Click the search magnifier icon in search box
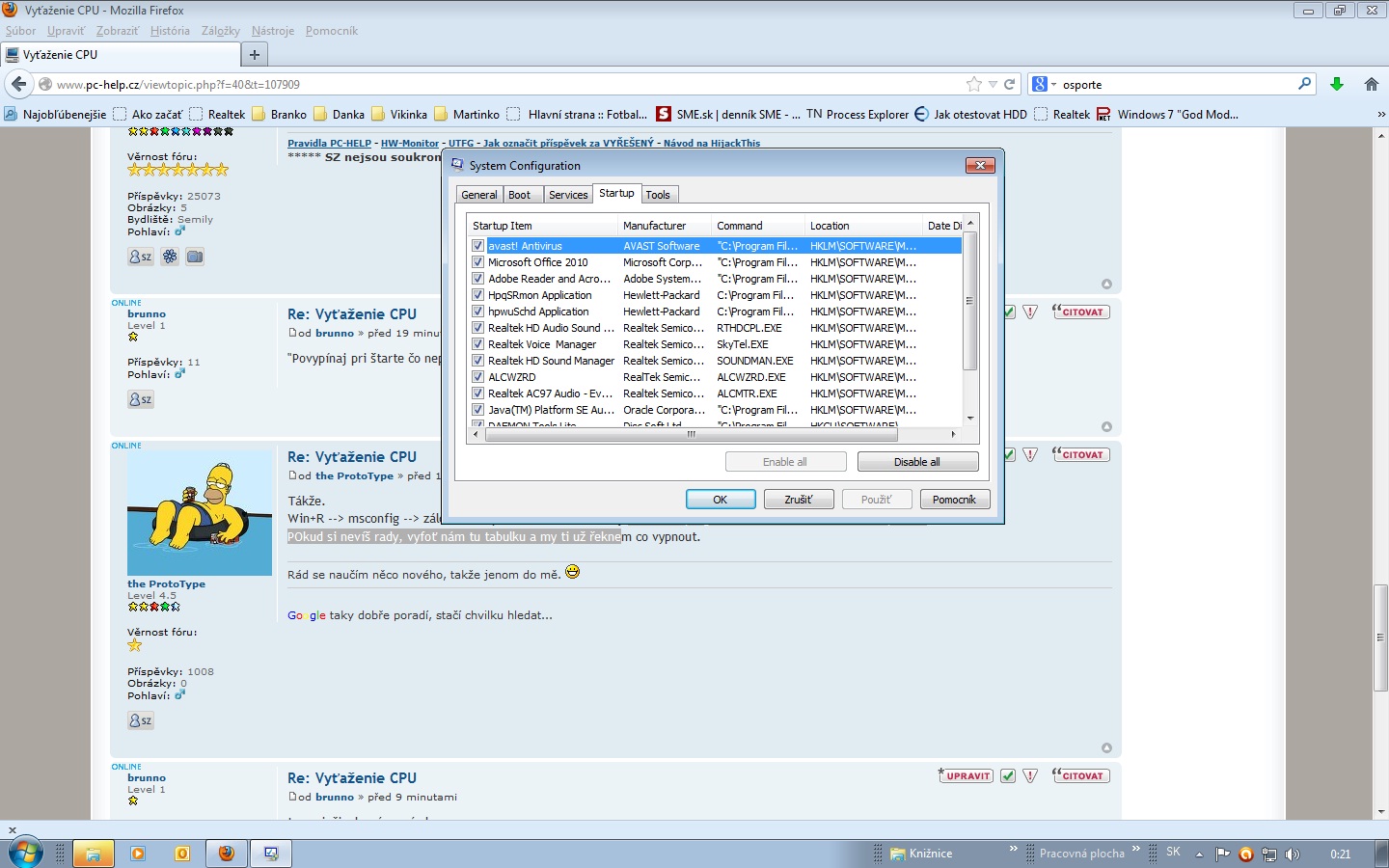Image resolution: width=1389 pixels, height=868 pixels. click(1304, 84)
